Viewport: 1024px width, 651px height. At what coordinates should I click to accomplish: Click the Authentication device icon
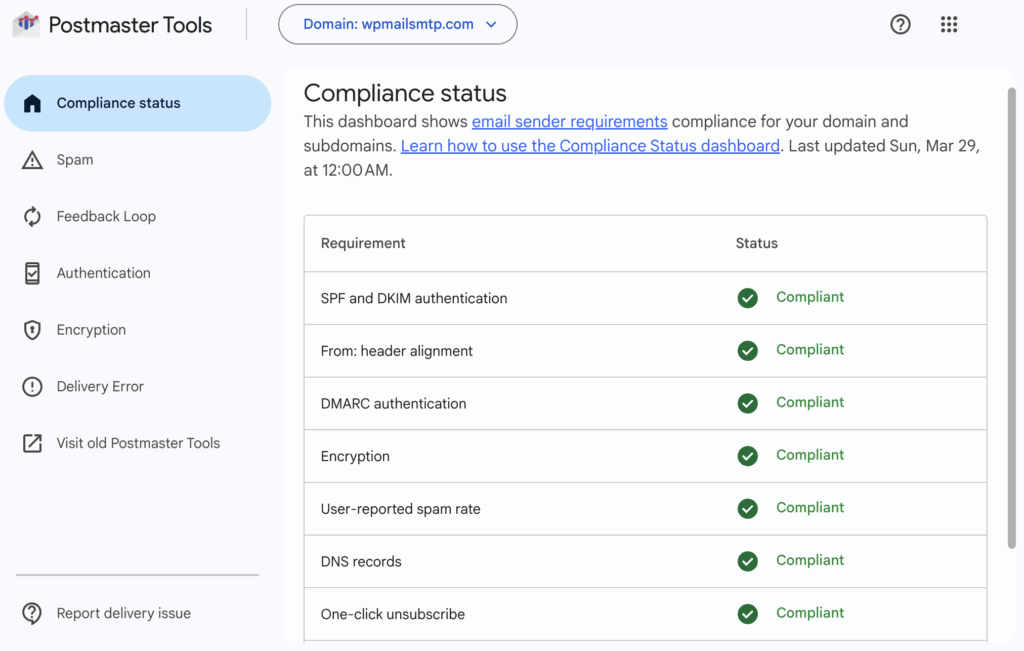(x=32, y=273)
